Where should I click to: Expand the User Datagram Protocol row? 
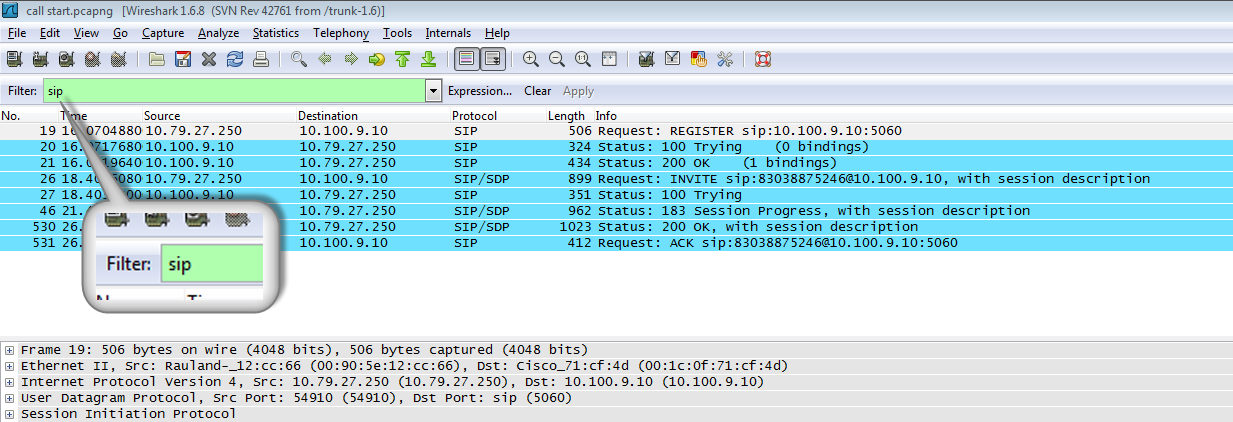click(x=9, y=398)
